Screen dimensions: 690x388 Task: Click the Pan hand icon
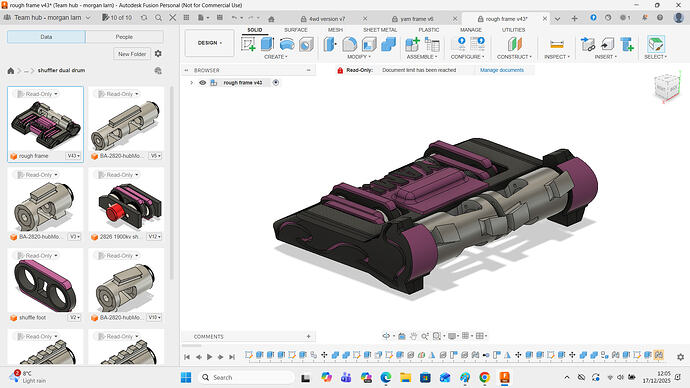pyautogui.click(x=413, y=336)
